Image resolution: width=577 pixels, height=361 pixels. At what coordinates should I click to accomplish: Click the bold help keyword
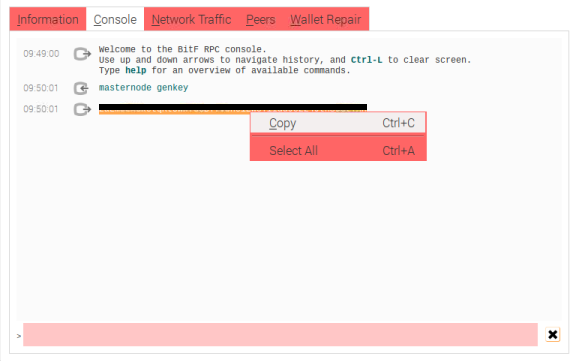(136, 70)
